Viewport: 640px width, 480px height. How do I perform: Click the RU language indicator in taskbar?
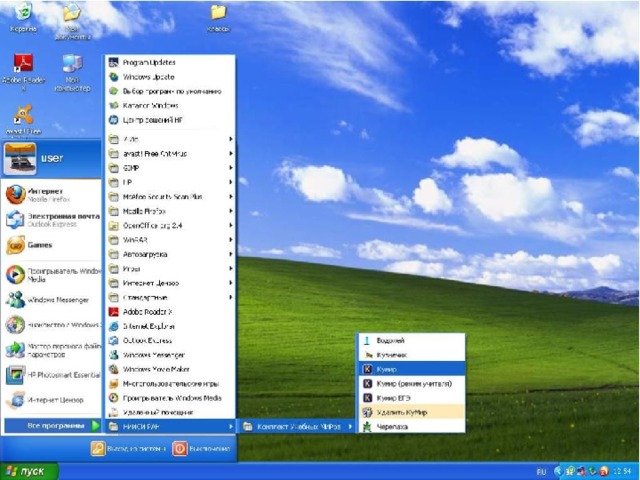point(542,471)
